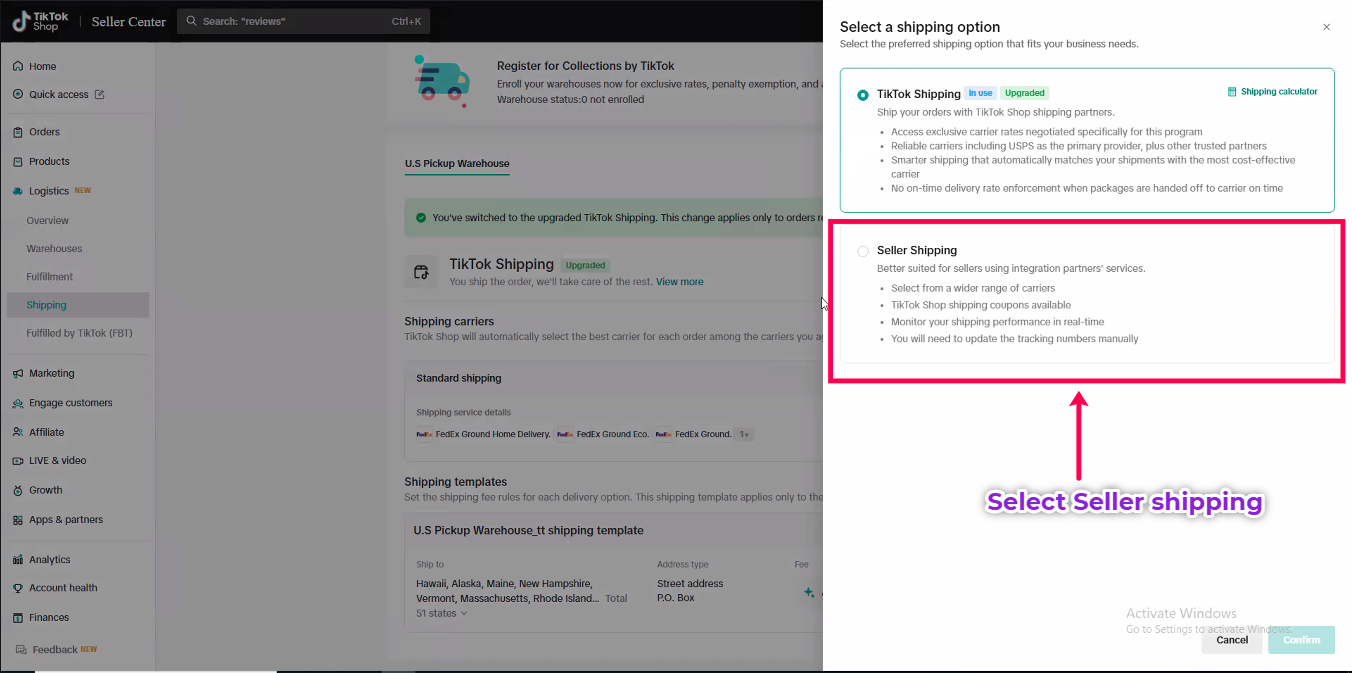Select the Seller Shipping radio button
The height and width of the screenshot is (673, 1352).
click(863, 251)
